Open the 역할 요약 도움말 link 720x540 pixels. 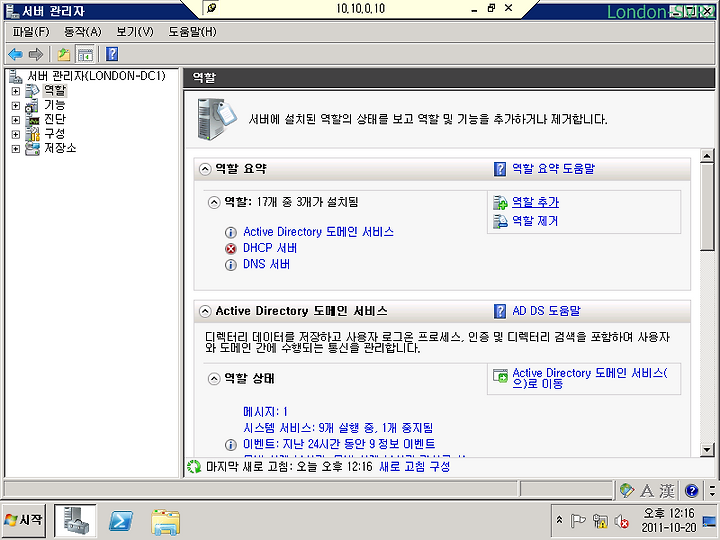click(x=553, y=169)
